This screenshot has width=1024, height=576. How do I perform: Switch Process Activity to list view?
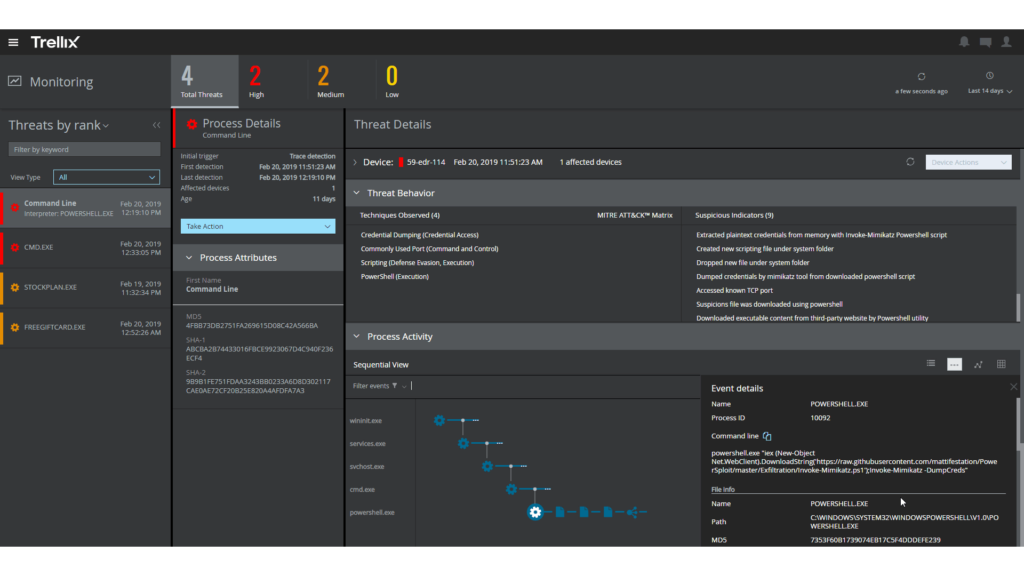[931, 364]
